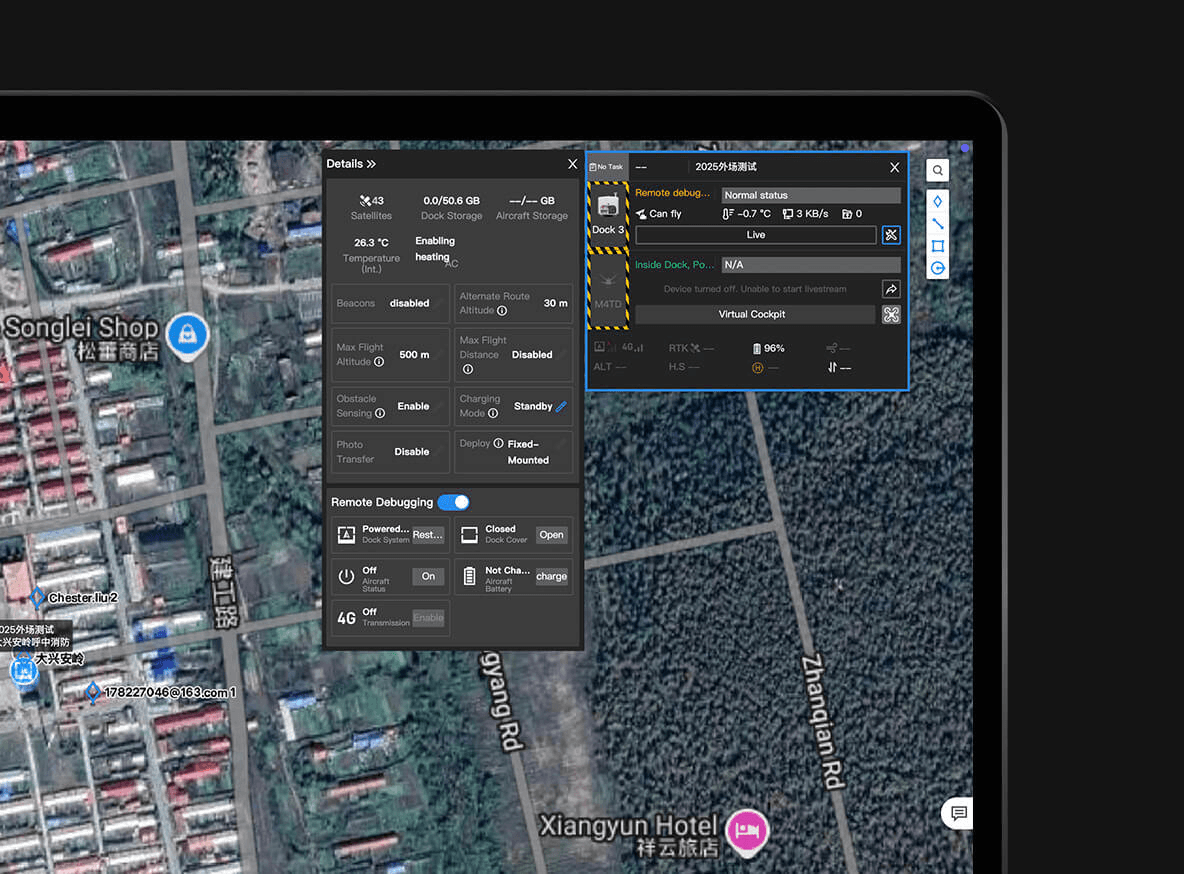Open the aircraft N/A status field

(x=811, y=264)
